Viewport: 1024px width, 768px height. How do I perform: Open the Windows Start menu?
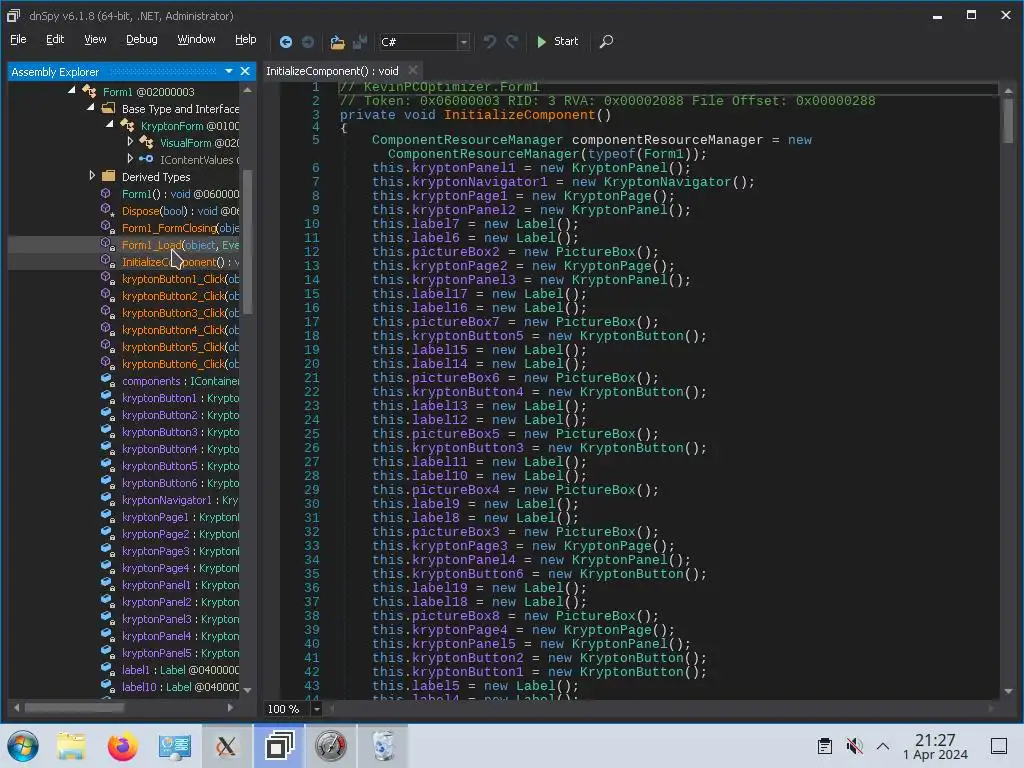tap(24, 746)
